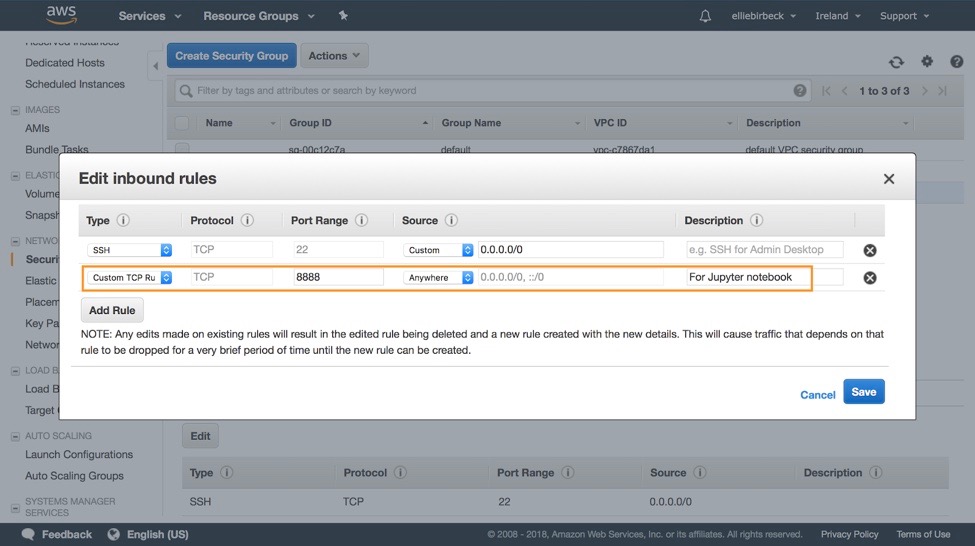Change the Custom source dropdown
This screenshot has height=546, width=975.
pyautogui.click(x=438, y=250)
